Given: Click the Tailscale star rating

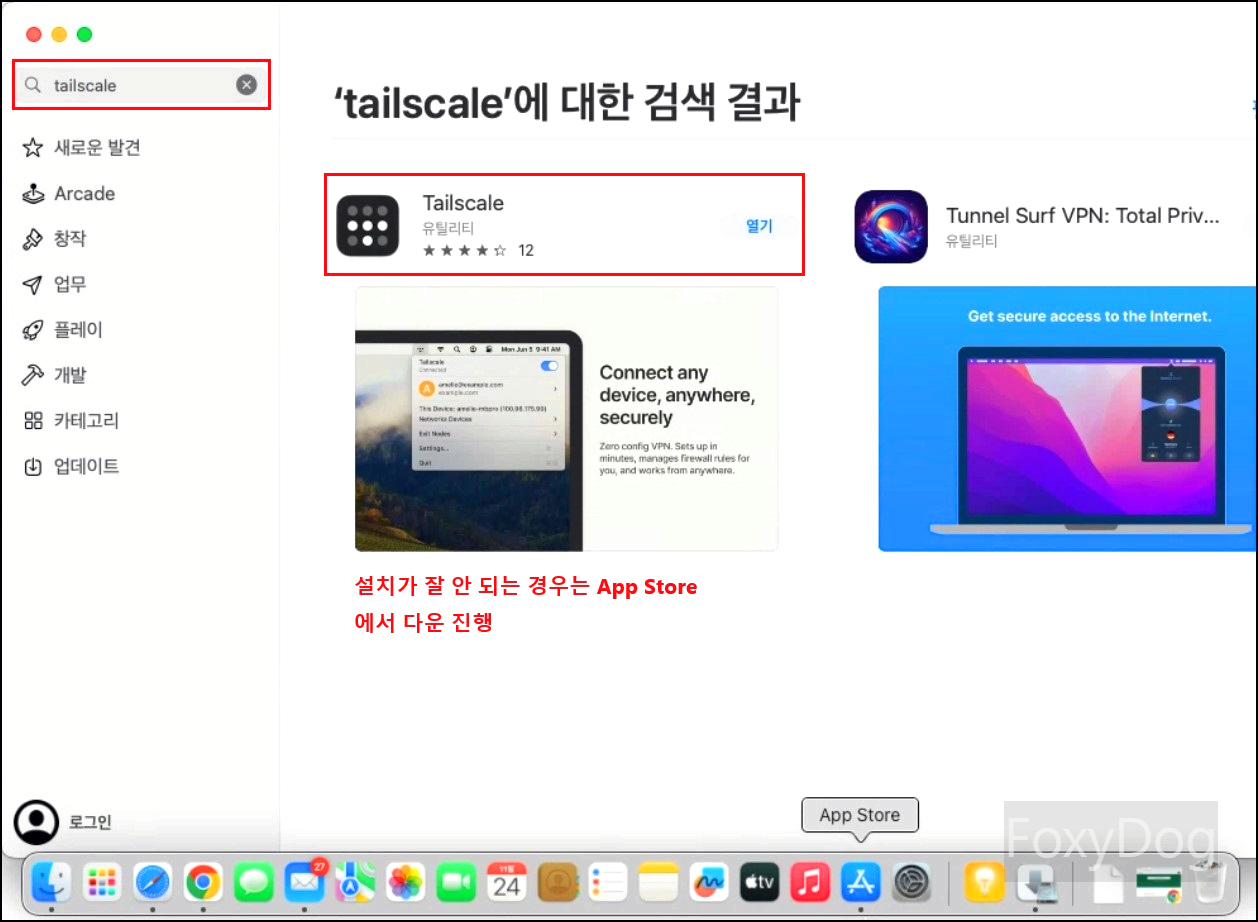Looking at the screenshot, I should point(464,251).
